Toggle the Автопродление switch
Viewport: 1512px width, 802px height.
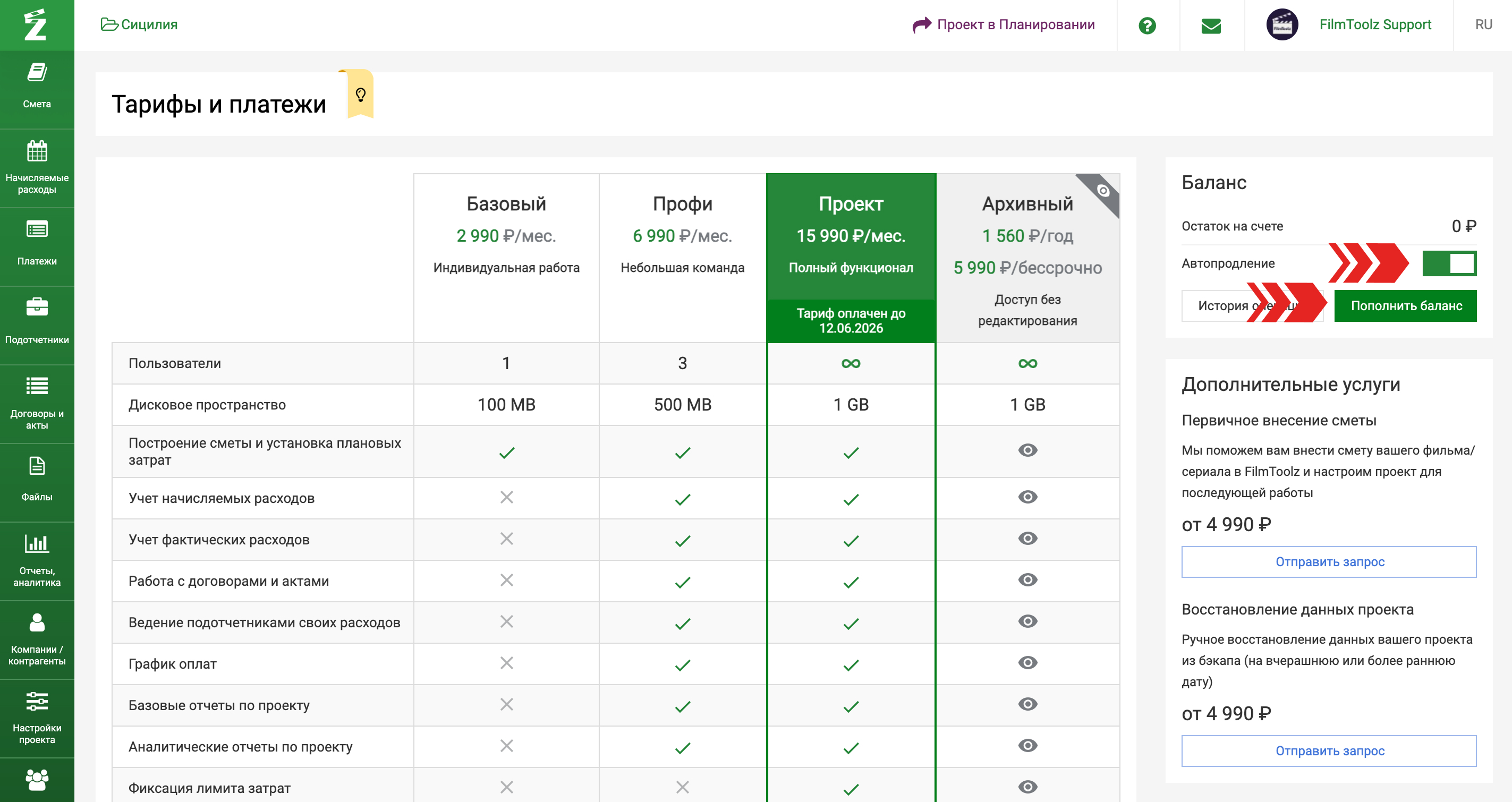(x=1449, y=263)
